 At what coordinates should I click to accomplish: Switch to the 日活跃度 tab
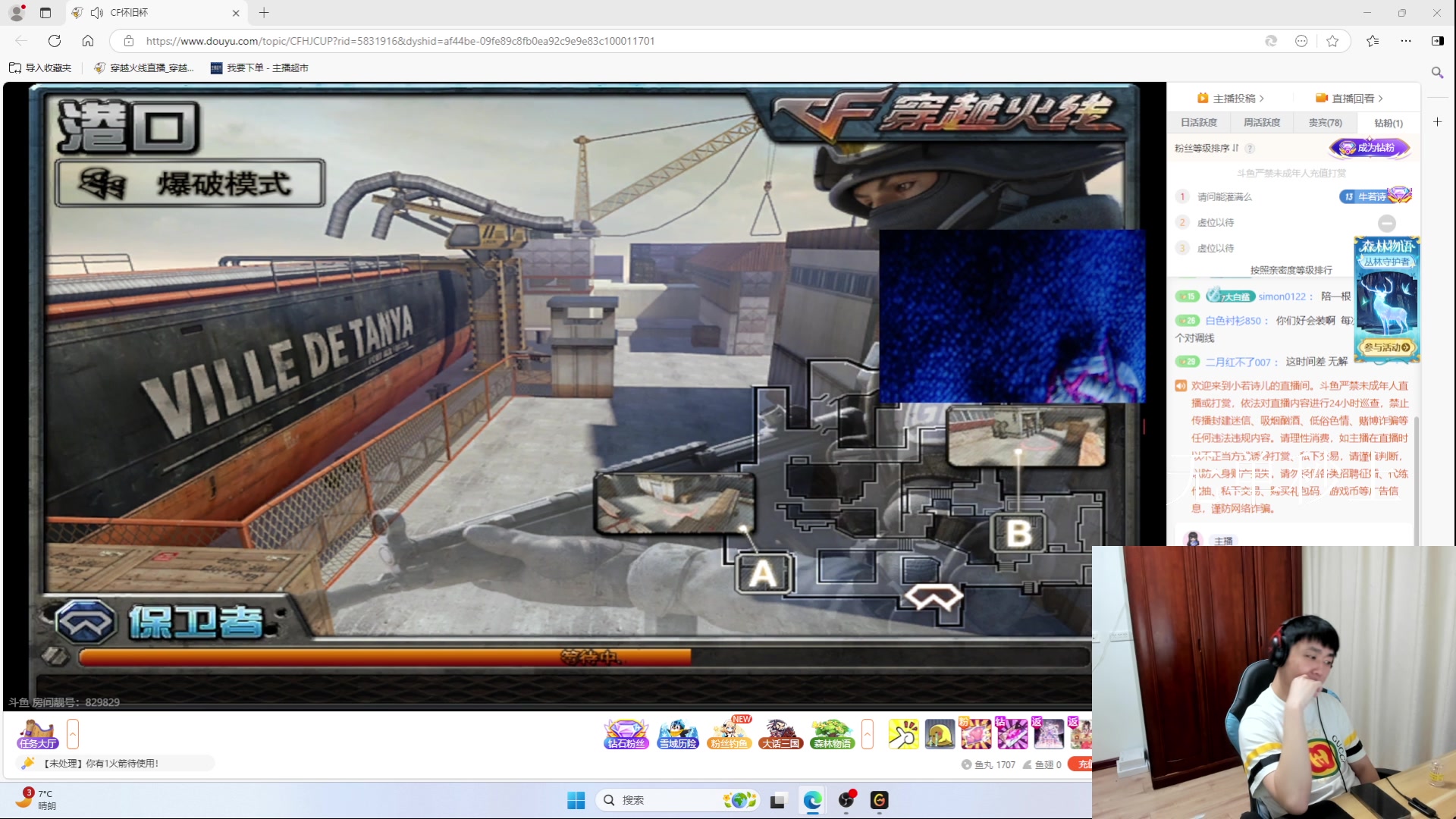click(x=1198, y=123)
